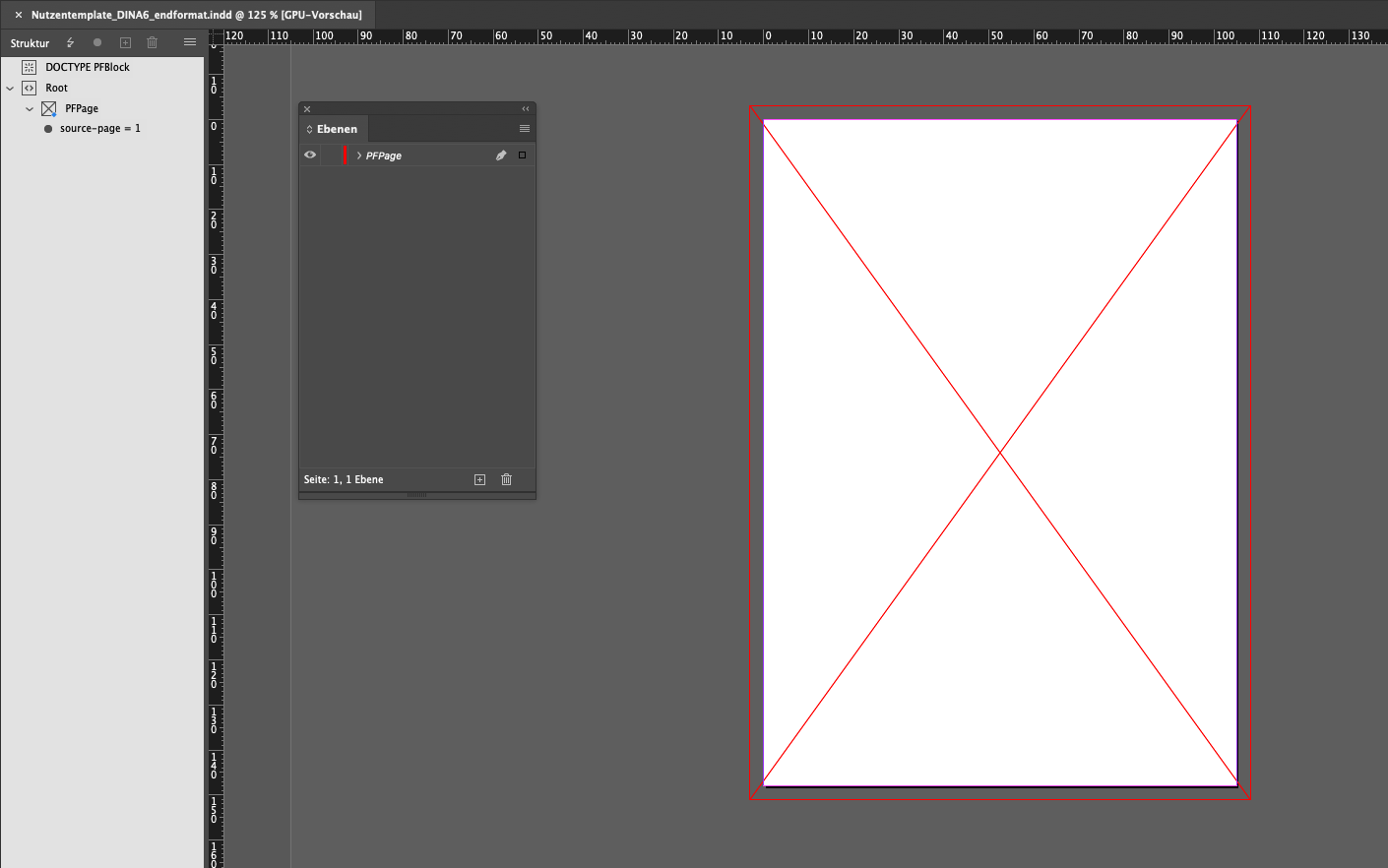The image size is (1388, 868).
Task: Collapse the PFPage node in Struktur tree
Action: [30, 109]
